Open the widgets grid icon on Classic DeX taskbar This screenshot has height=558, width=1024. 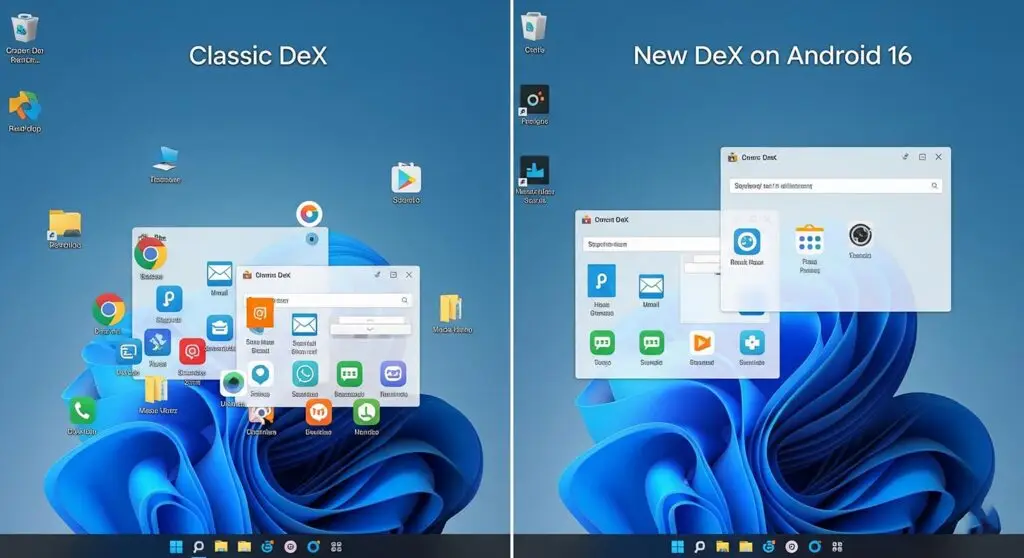click(x=336, y=547)
